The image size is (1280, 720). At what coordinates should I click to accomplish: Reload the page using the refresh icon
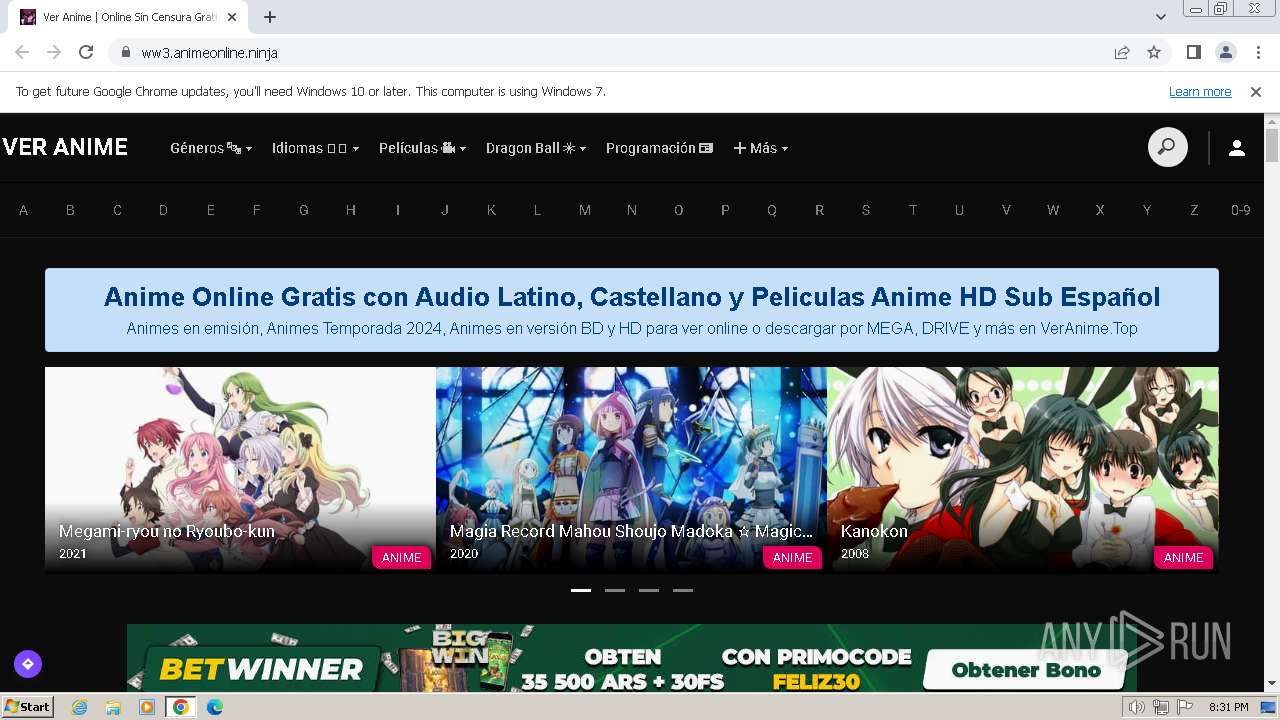click(x=86, y=52)
